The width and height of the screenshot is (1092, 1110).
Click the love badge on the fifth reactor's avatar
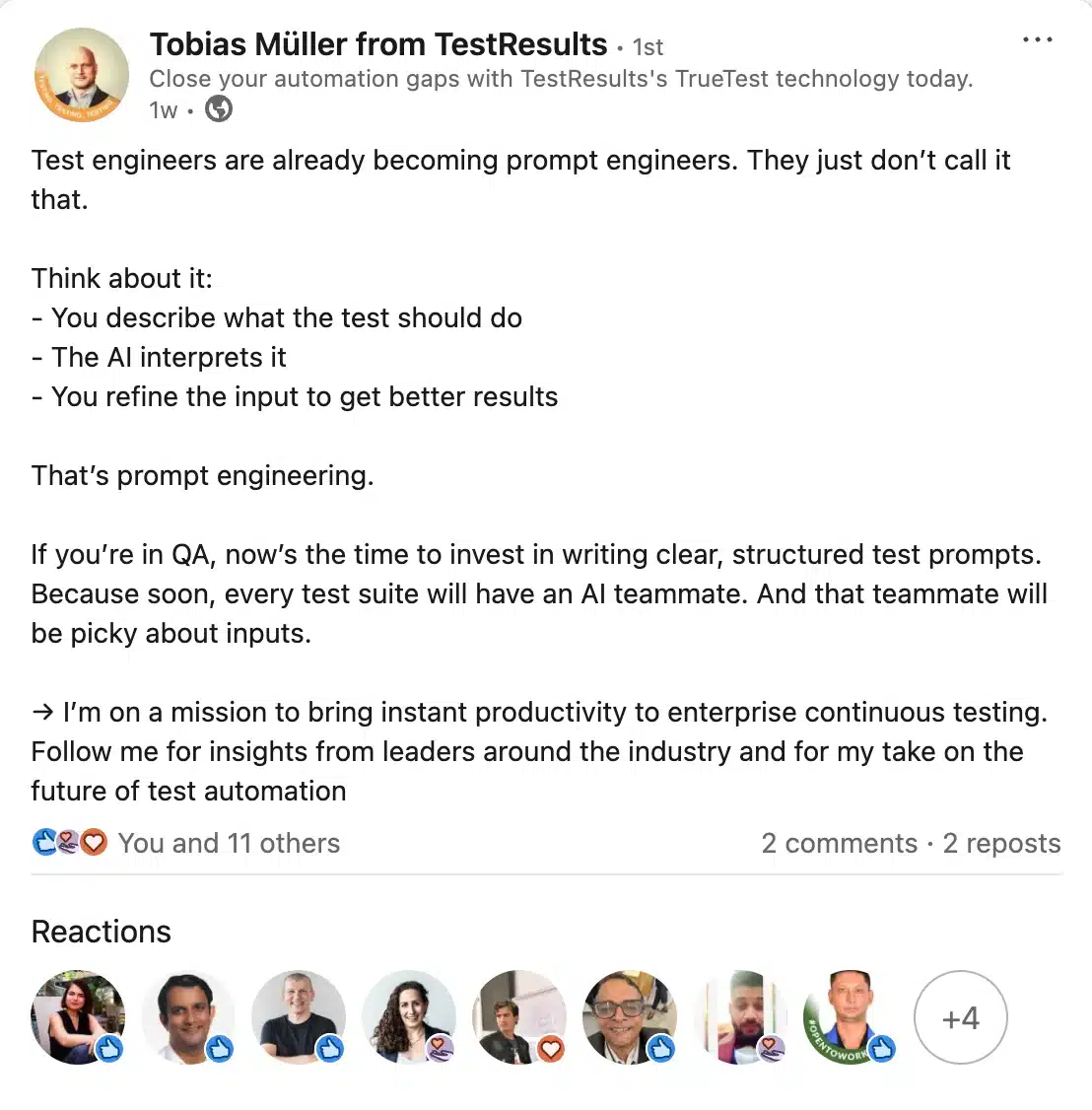550,1050
